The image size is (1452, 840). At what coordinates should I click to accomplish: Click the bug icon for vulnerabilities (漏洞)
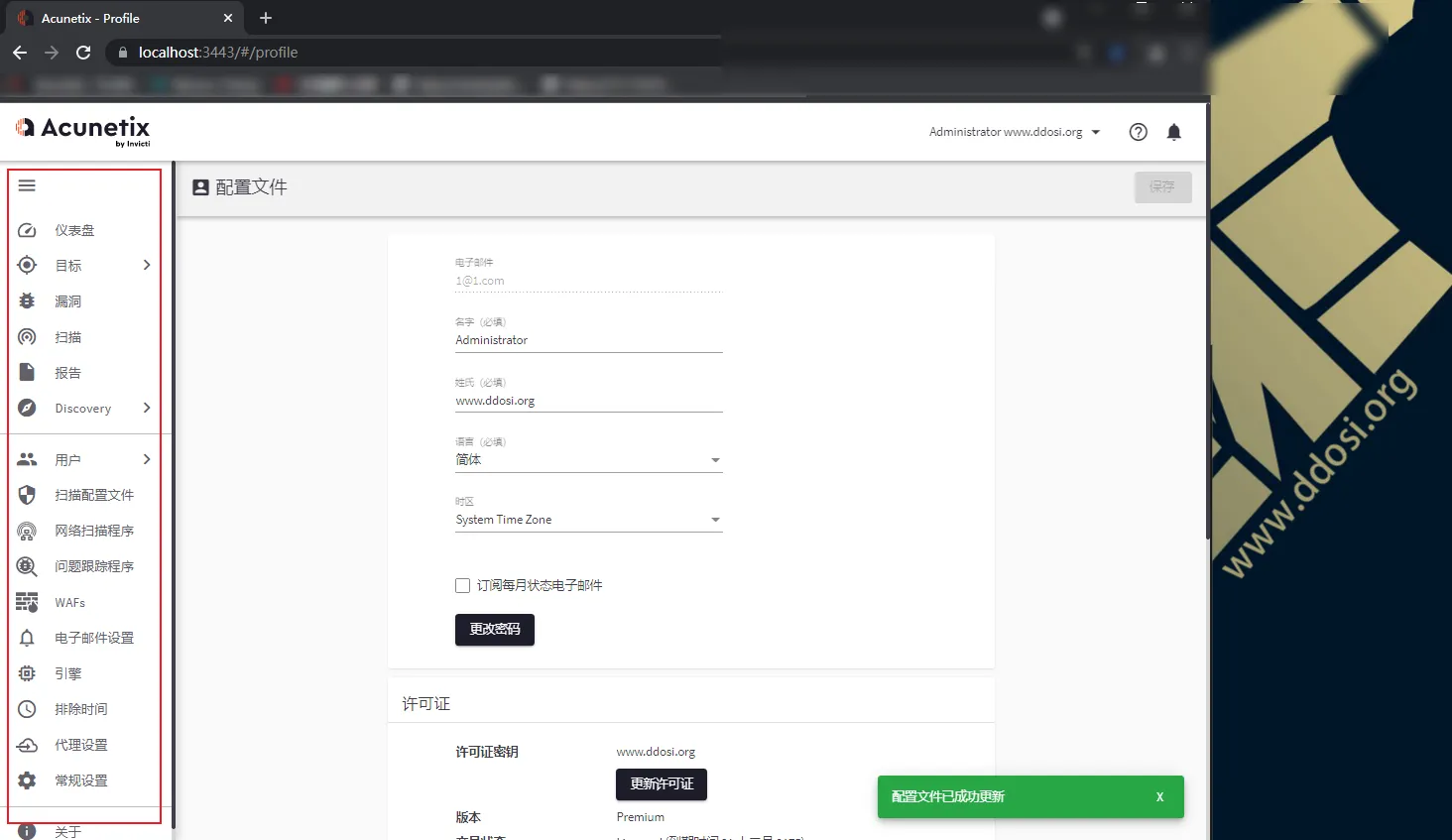(27, 300)
